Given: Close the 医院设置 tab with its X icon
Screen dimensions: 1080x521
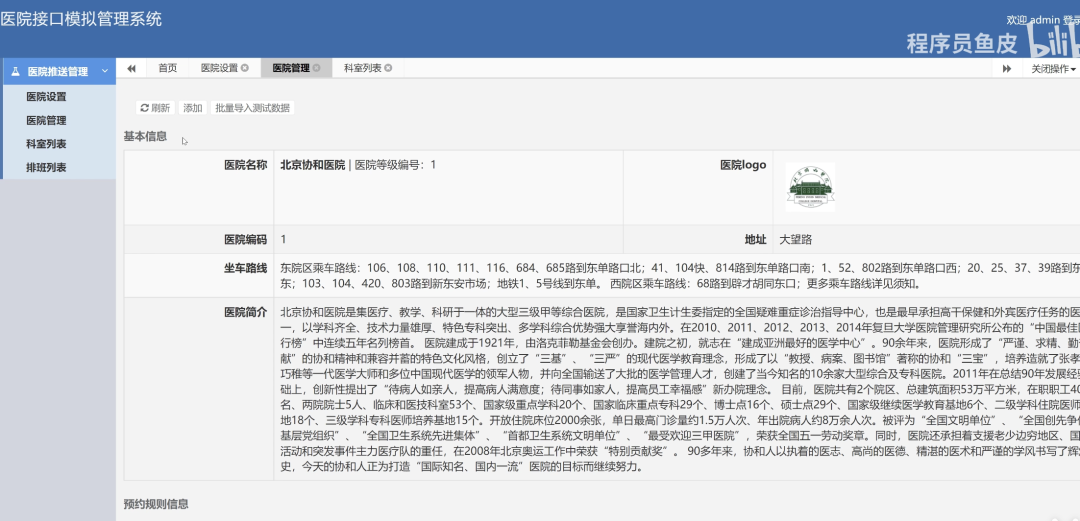Looking at the screenshot, I should tap(245, 68).
